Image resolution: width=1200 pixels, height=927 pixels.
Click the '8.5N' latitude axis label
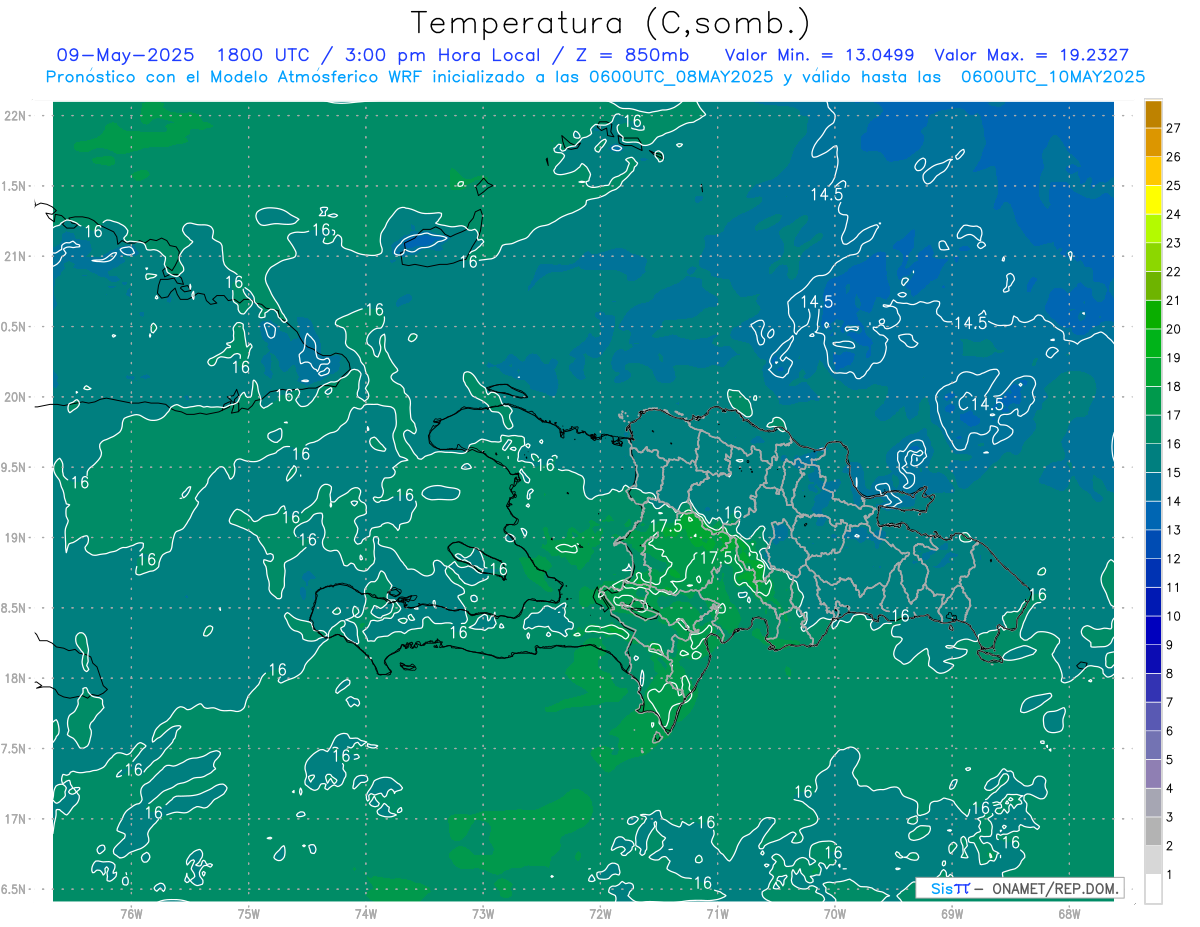point(14,608)
